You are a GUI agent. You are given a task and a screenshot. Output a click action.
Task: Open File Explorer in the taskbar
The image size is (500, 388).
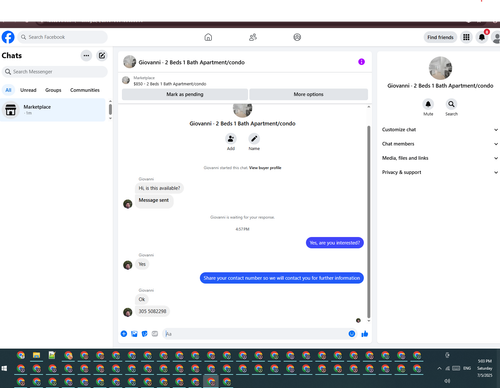36,355
